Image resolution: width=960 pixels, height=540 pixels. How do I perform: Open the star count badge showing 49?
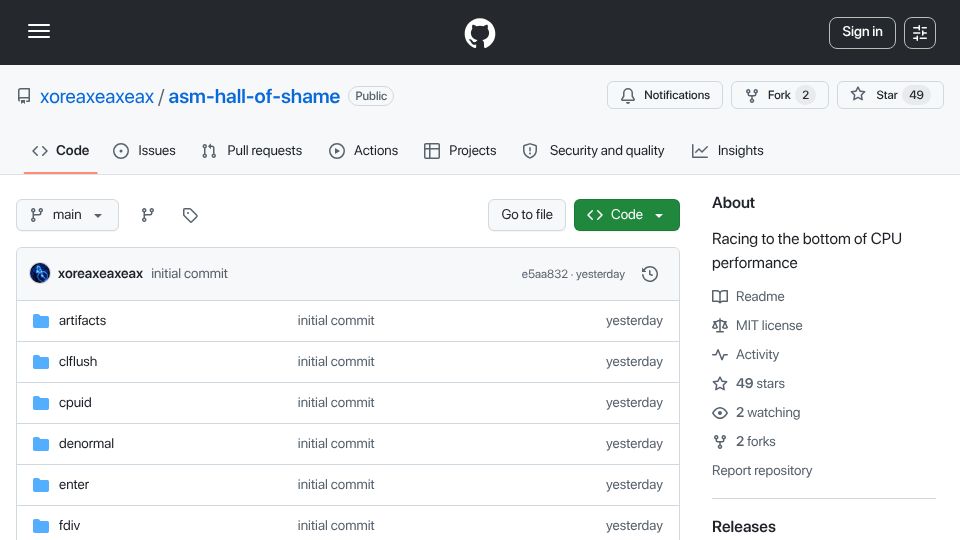916,95
